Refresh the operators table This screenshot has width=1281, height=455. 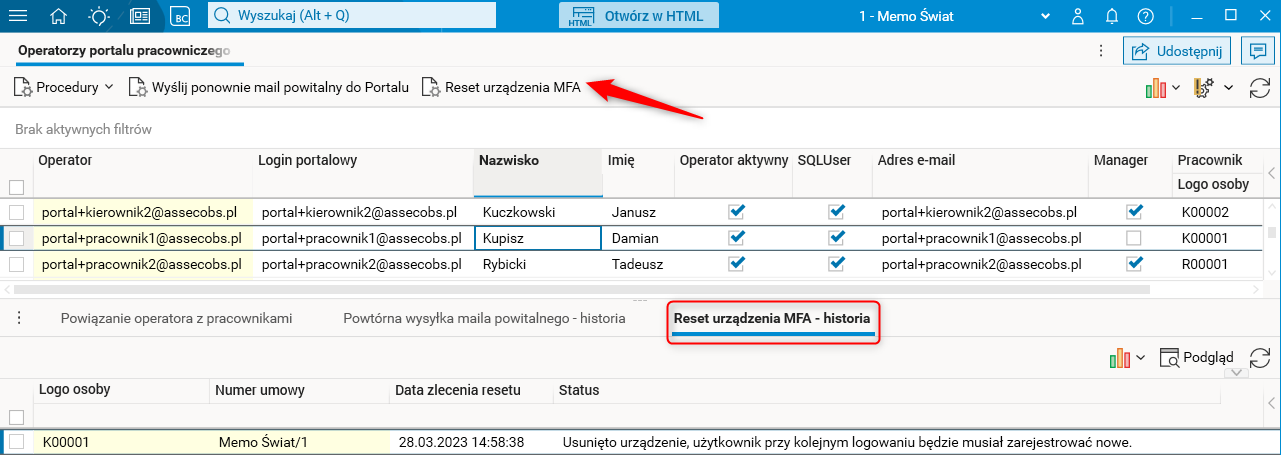coord(1260,88)
